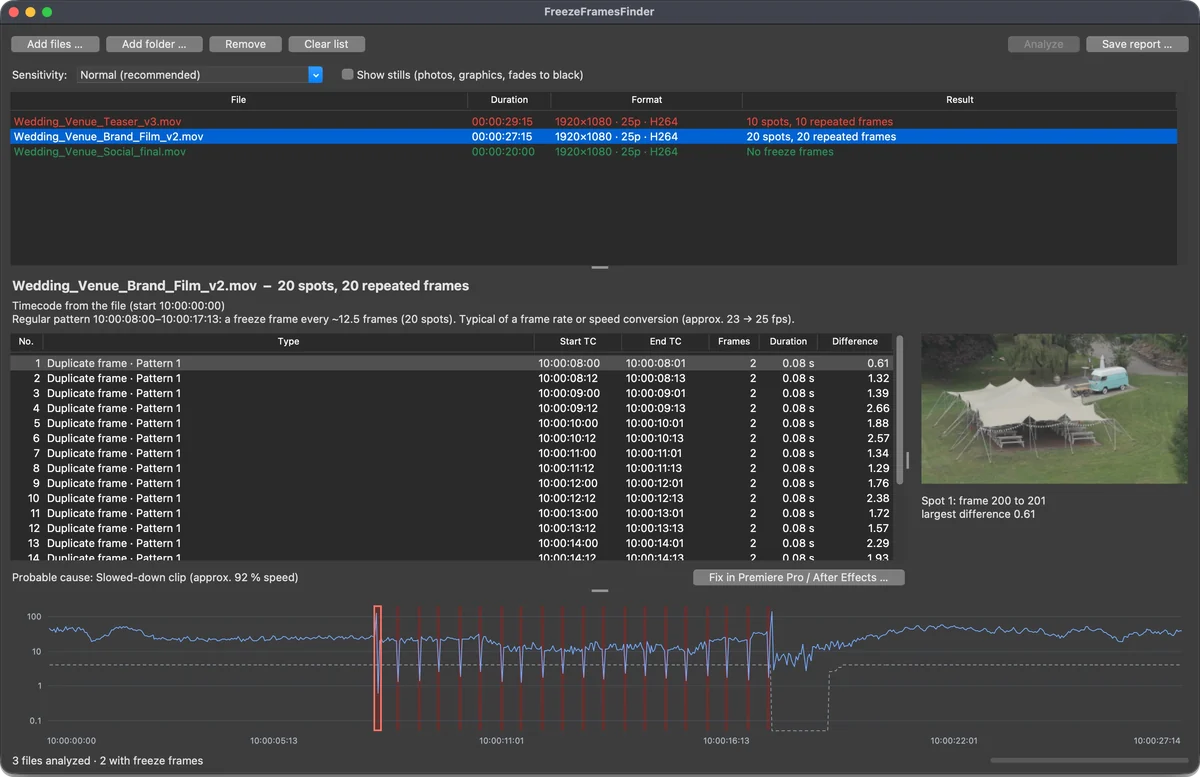1200x777 pixels.
Task: Click the red close window button
Action: coord(14,12)
